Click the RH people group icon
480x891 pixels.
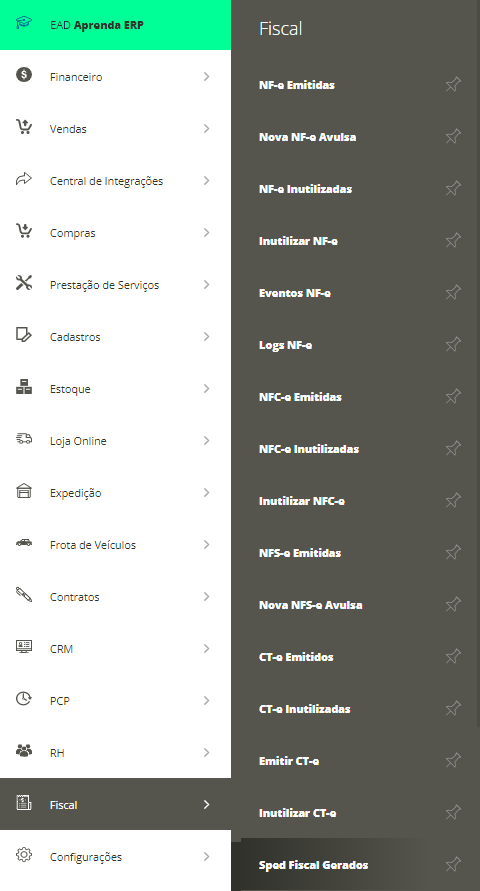[x=24, y=750]
